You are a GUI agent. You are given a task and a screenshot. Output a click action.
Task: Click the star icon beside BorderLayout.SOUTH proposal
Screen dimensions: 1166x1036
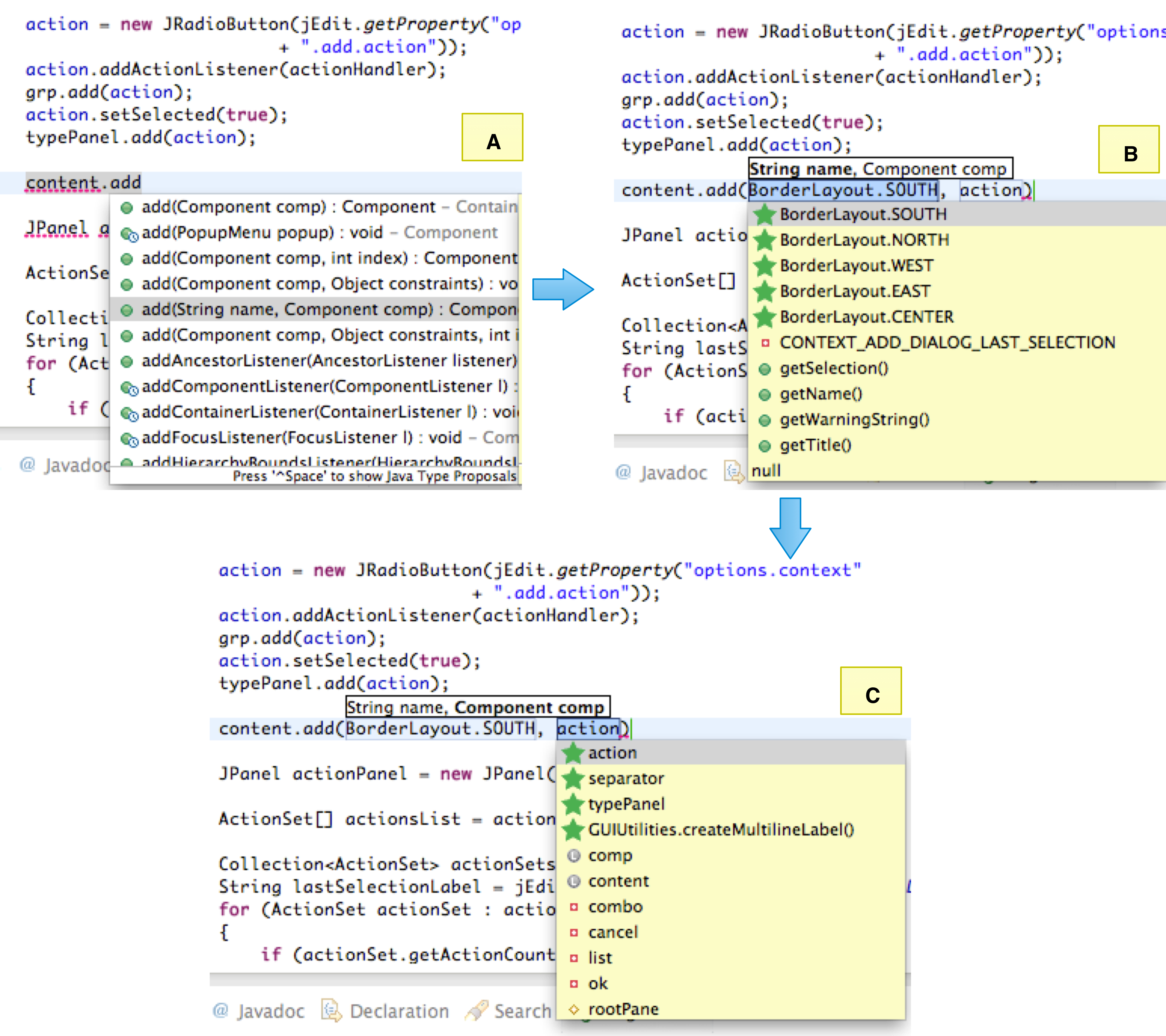pos(764,215)
